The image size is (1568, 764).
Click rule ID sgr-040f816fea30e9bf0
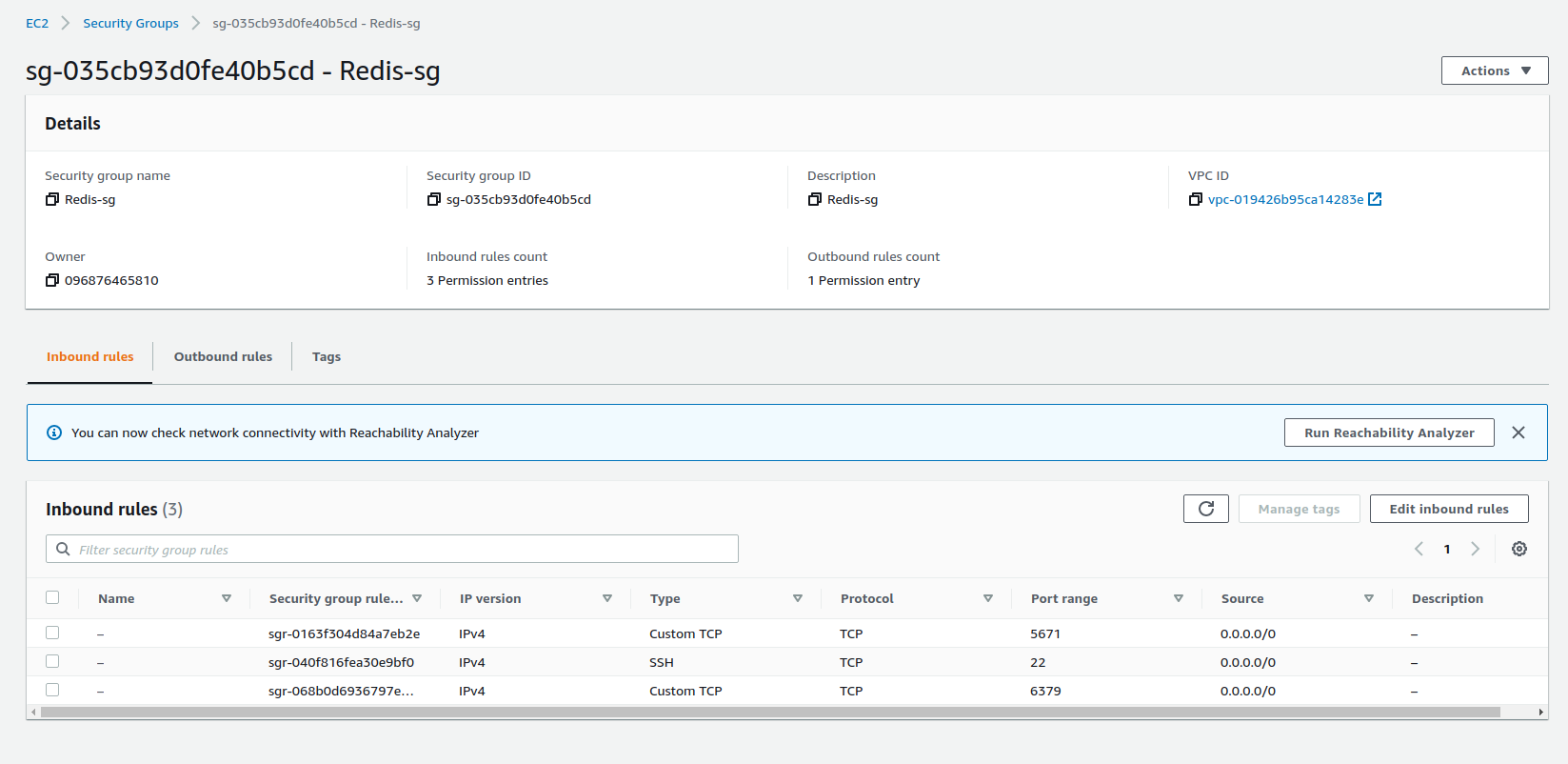pyautogui.click(x=341, y=662)
